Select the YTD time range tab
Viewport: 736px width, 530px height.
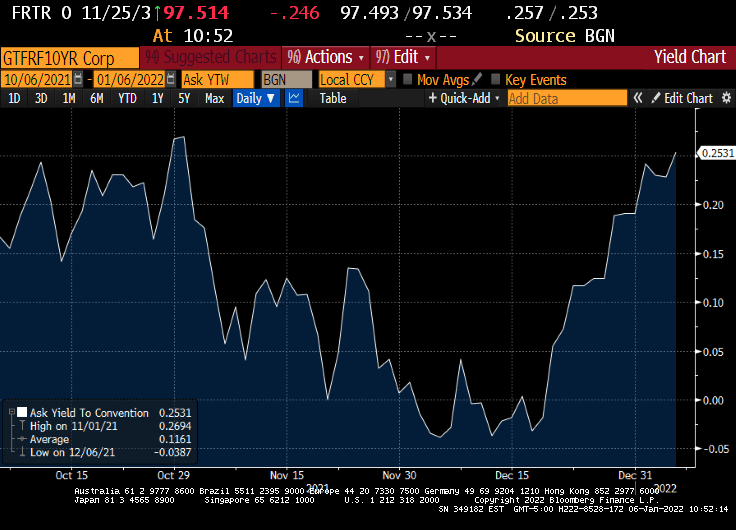pos(127,98)
